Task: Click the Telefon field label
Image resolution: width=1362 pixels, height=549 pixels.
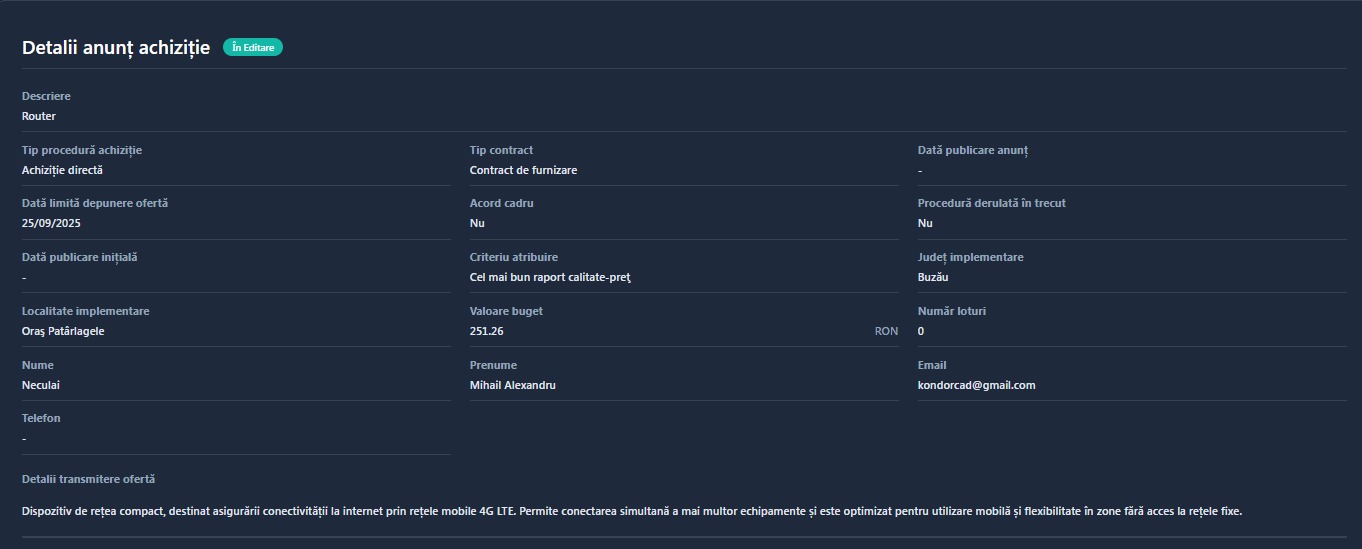Action: [x=41, y=418]
